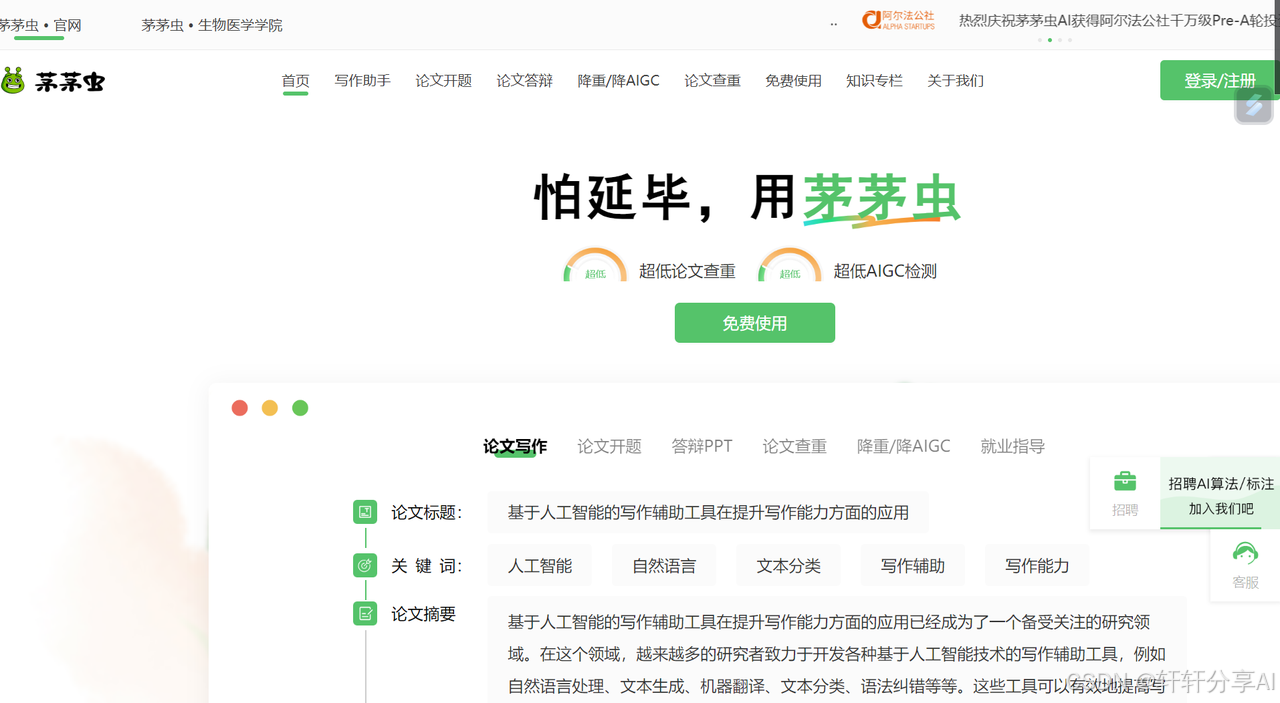Click the 论文摘要 edit icon

365,613
